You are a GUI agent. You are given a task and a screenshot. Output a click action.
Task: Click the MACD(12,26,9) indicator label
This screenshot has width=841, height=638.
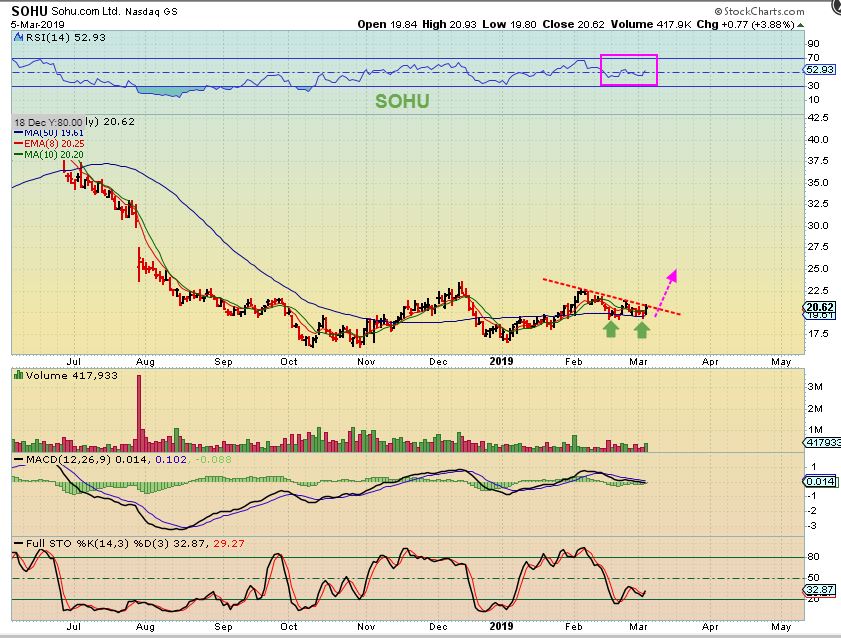pos(69,459)
